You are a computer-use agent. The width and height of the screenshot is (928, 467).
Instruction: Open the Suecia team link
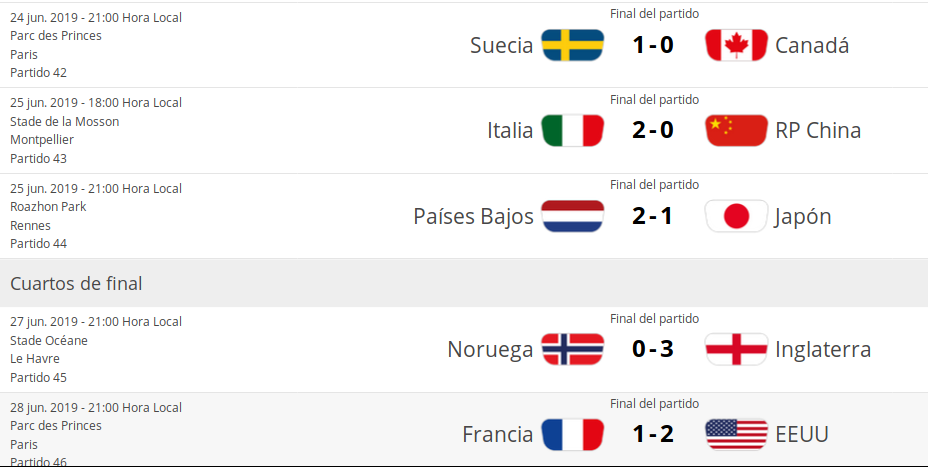(501, 46)
